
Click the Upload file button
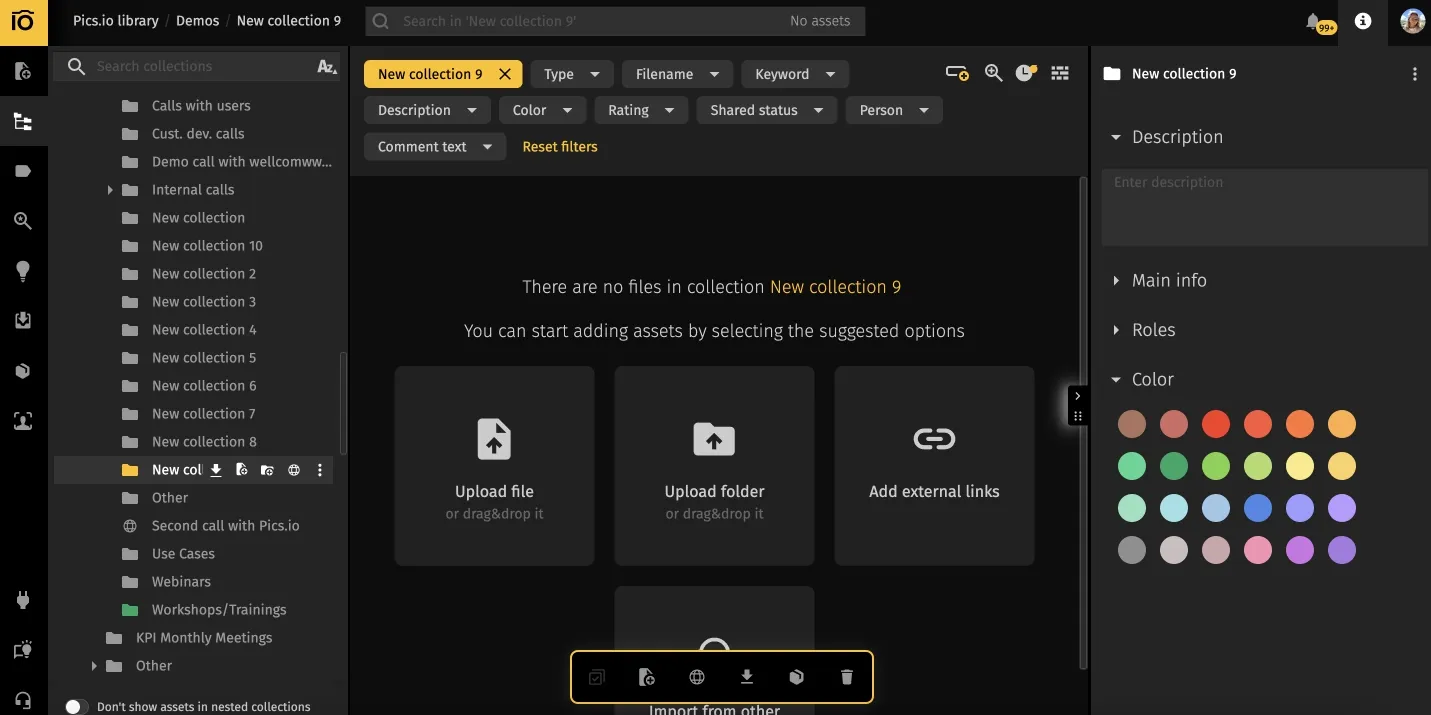pos(494,465)
